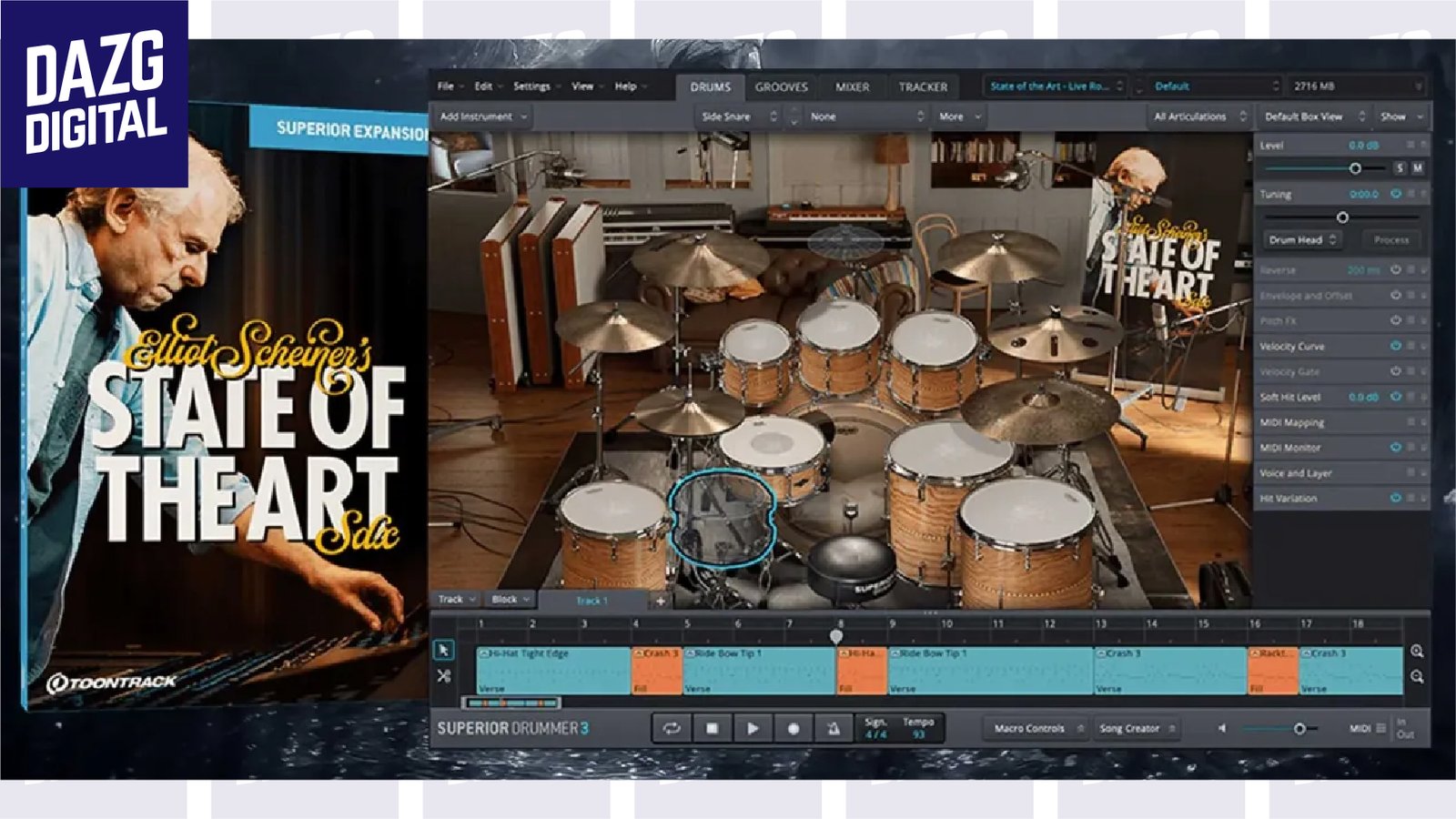The height and width of the screenshot is (819, 1456).
Task: Expand the Velocity Curve section arrow
Action: (1424, 346)
